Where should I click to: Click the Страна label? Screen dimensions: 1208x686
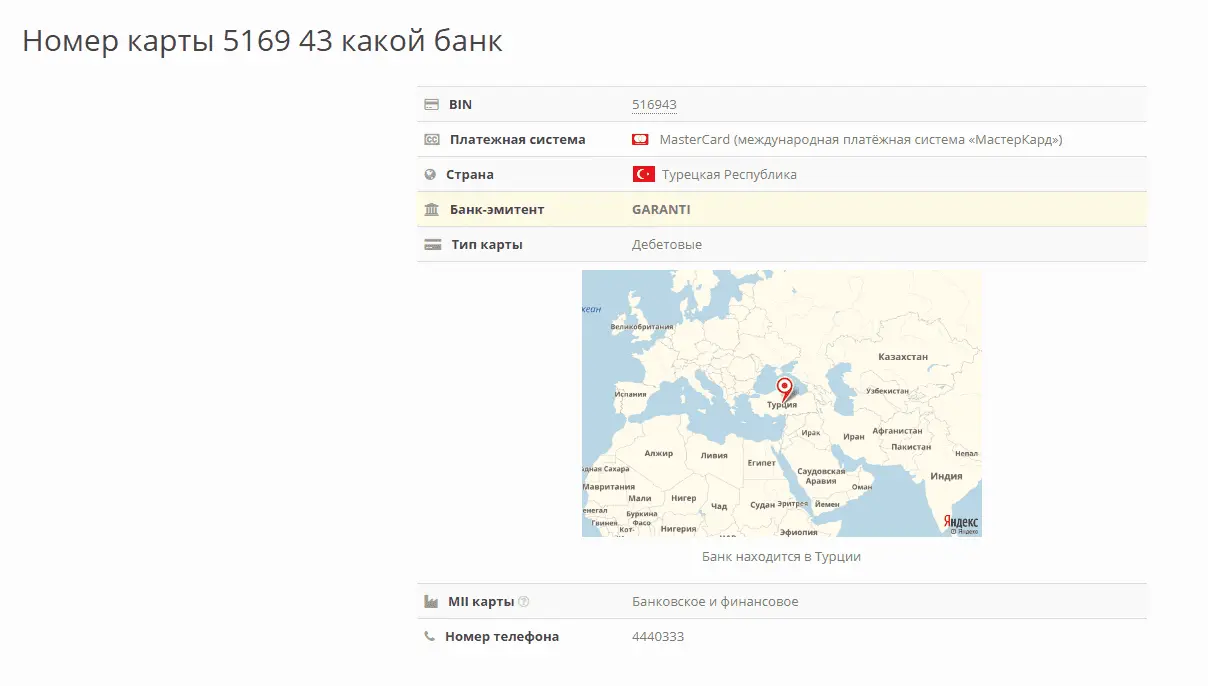click(470, 174)
